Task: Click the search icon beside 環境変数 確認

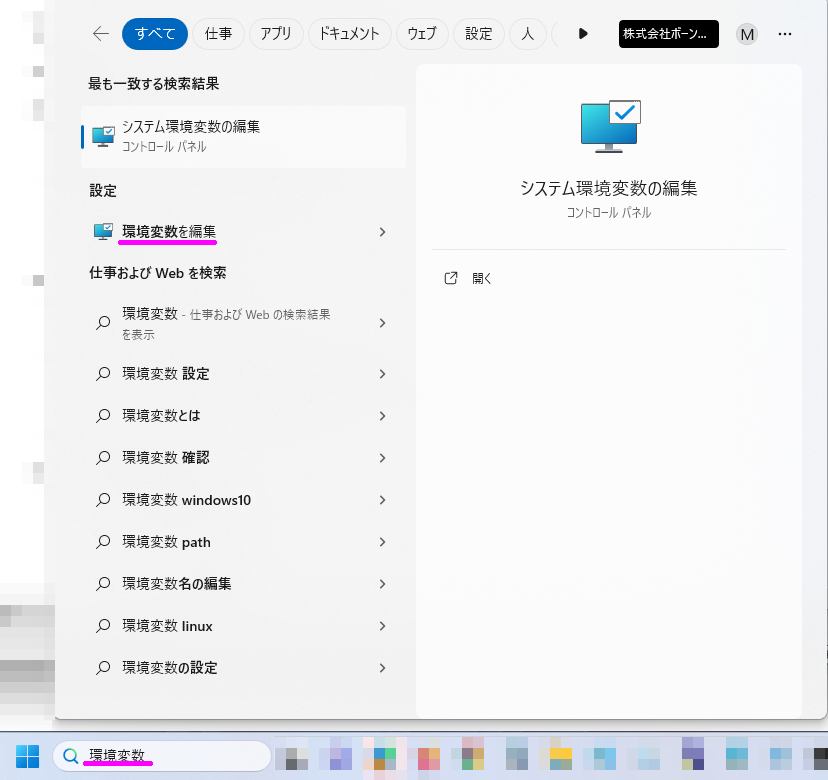Action: (x=103, y=458)
